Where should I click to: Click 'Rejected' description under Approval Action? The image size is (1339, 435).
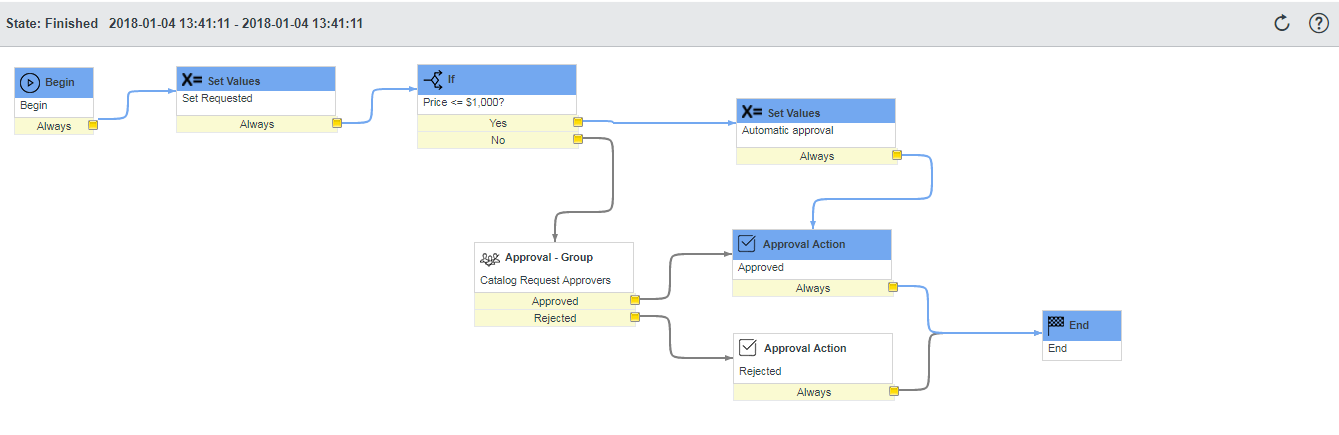[760, 371]
